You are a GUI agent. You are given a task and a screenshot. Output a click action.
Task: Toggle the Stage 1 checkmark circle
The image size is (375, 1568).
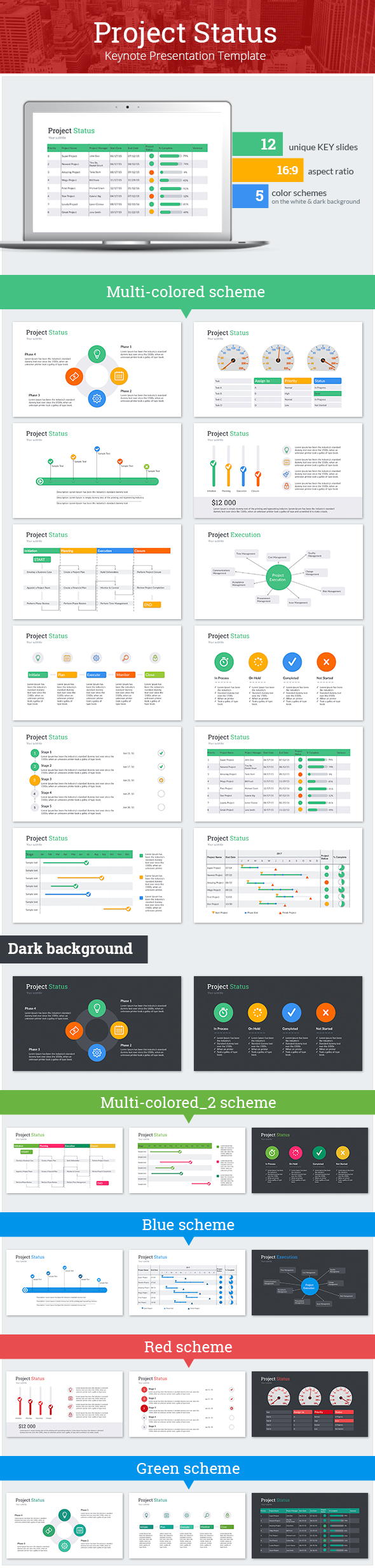pyautogui.click(x=161, y=753)
